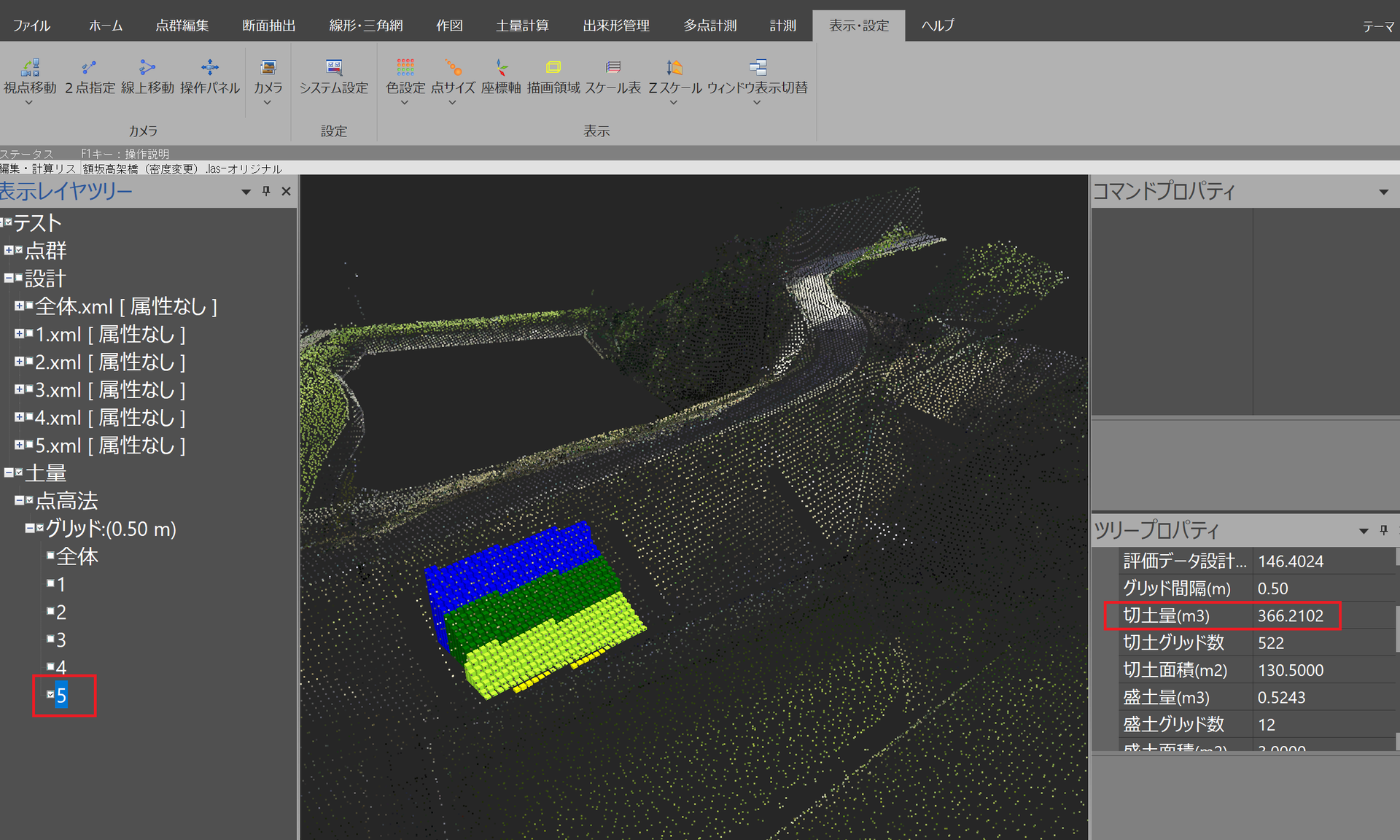Screen dimensions: 1400x840
Task: Click the カメラ camera icon
Action: click(268, 68)
